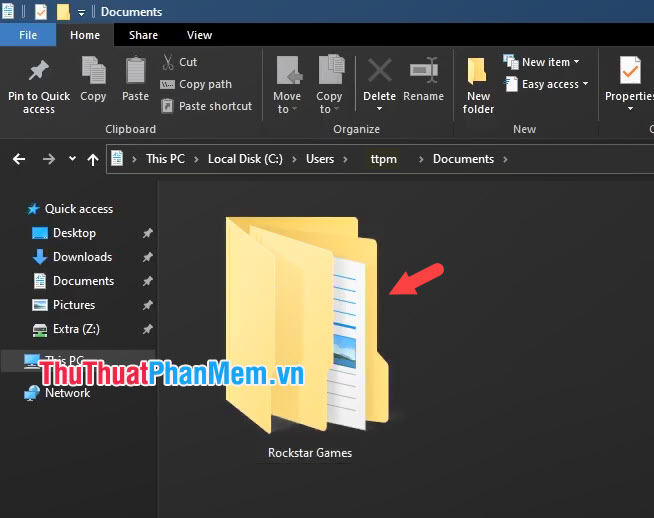Click the Easy access icon
This screenshot has width=654, height=518.
(x=511, y=84)
